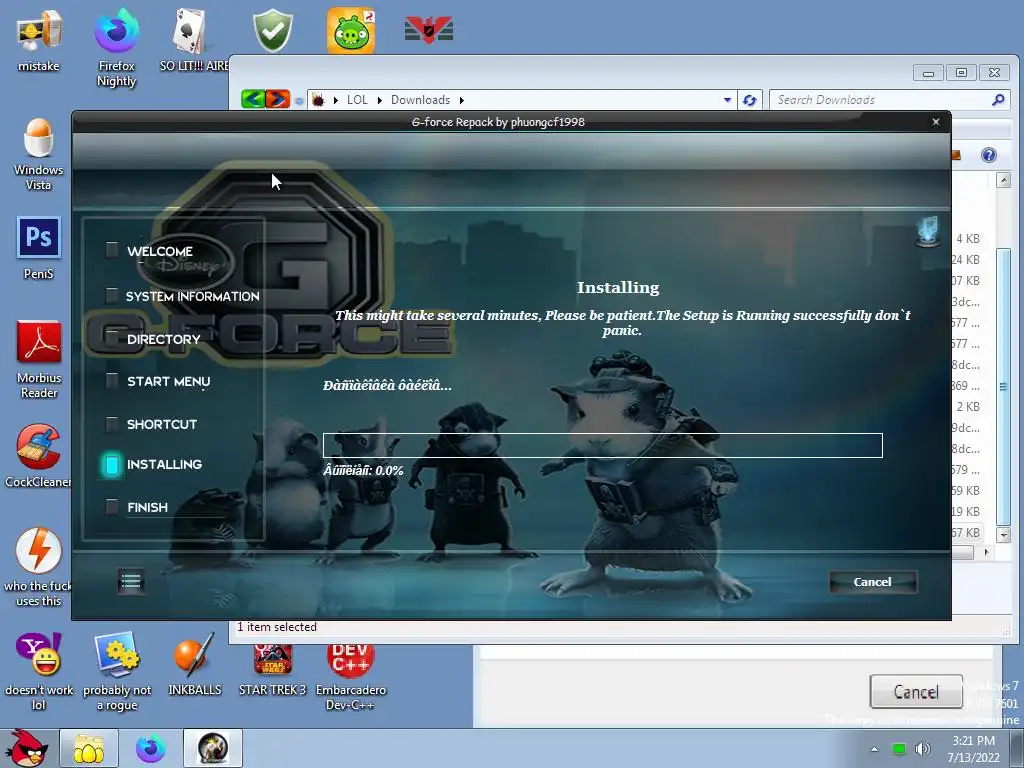This screenshot has height=768, width=1024.
Task: Click the Explorer refresh button
Action: pos(749,100)
